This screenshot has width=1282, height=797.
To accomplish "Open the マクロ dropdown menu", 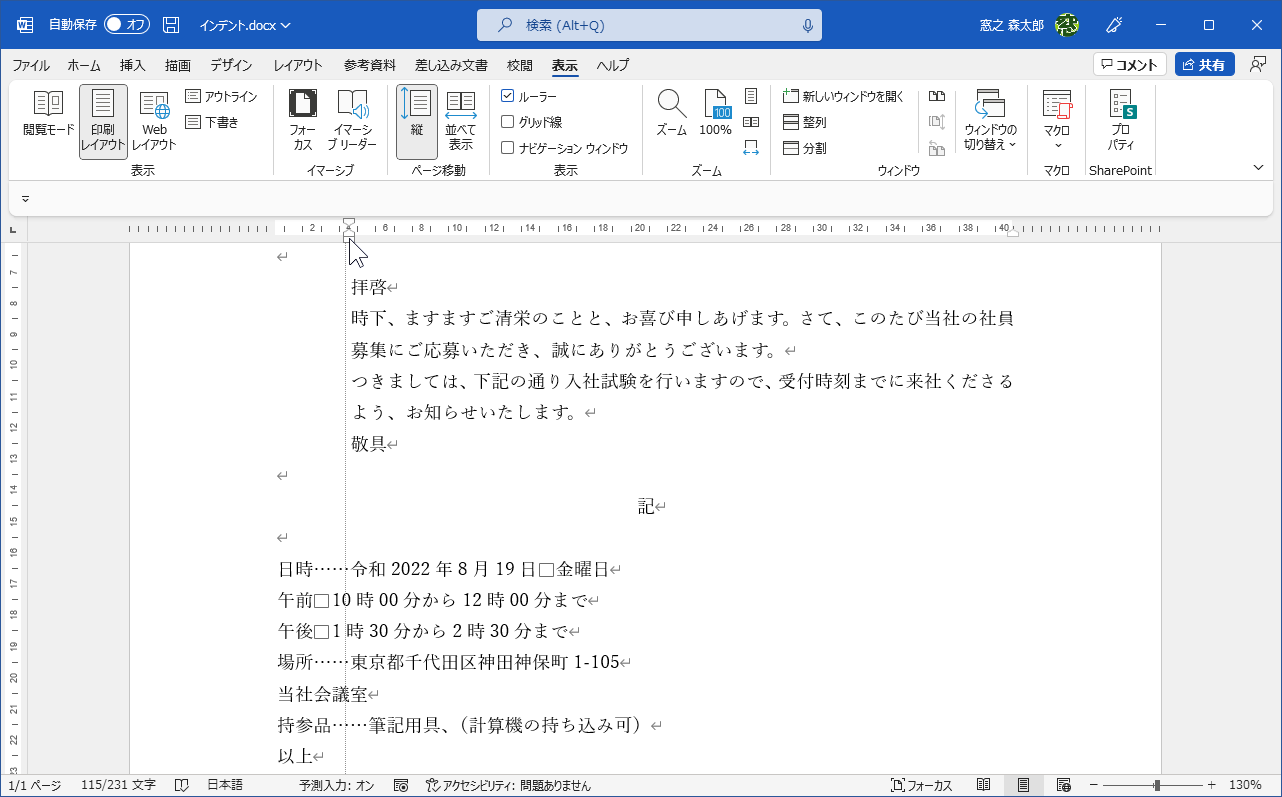I will 1057,121.
